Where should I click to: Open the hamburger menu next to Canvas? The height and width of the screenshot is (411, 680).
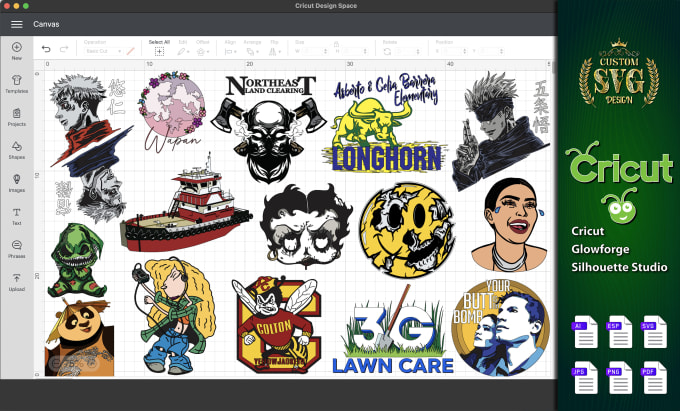coord(16,24)
